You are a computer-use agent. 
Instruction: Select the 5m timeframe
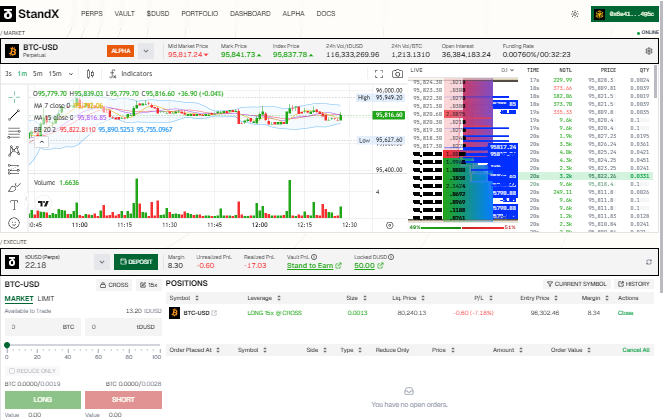[38, 74]
